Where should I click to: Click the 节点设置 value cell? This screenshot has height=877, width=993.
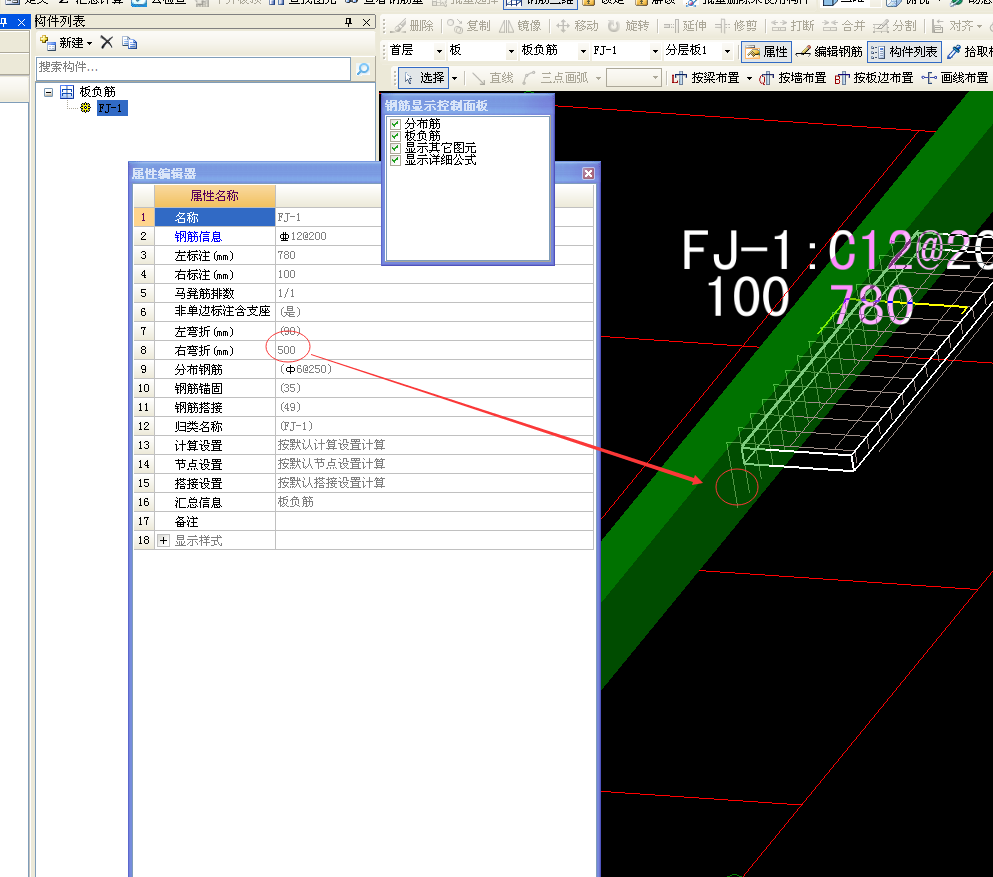point(434,464)
